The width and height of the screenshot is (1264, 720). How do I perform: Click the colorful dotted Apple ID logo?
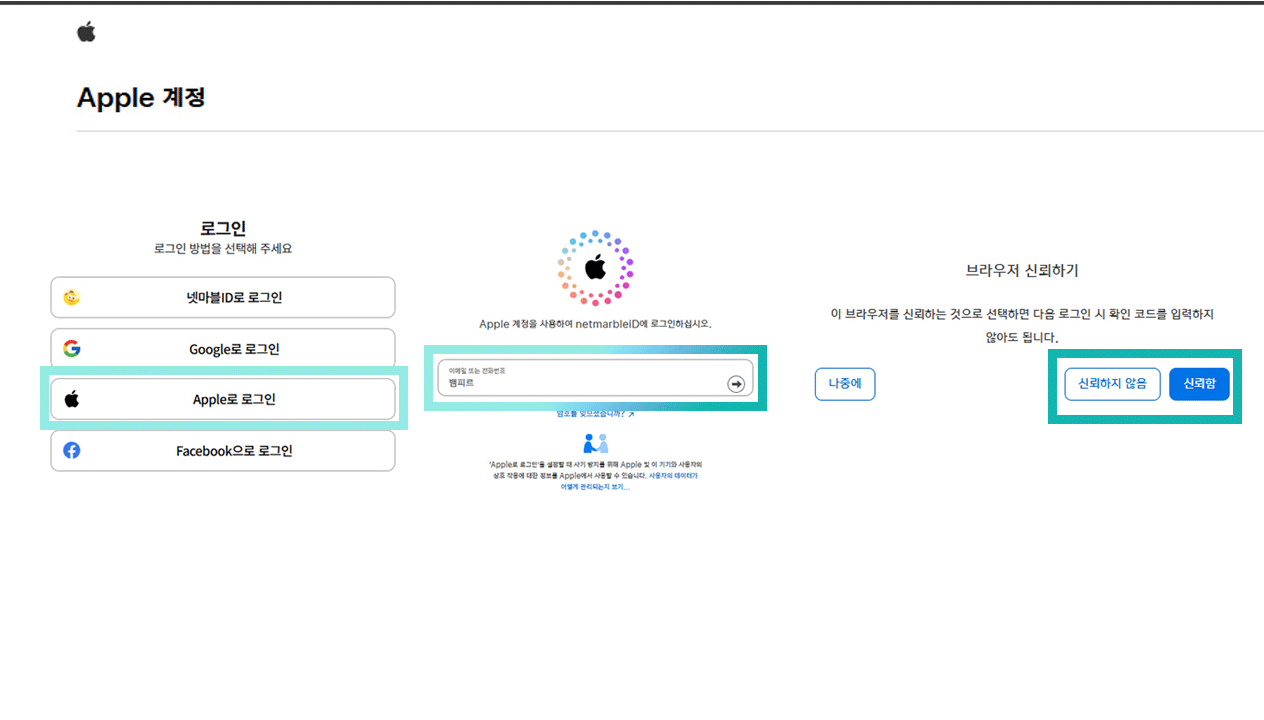click(x=595, y=266)
